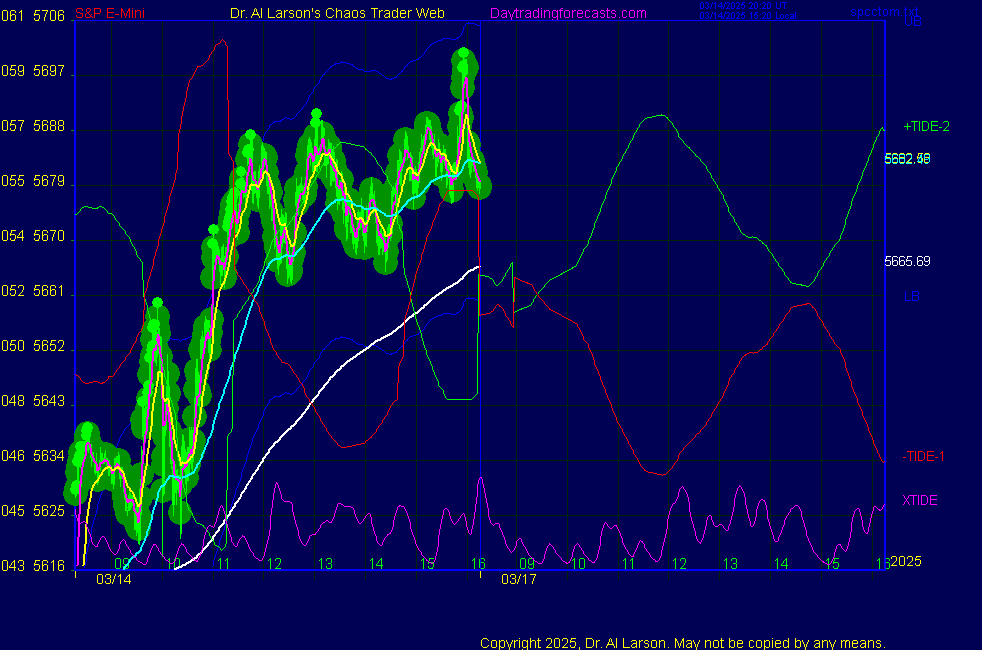Click the 059 5697 axis label
Viewport: 982px width, 650px height.
(x=33, y=71)
